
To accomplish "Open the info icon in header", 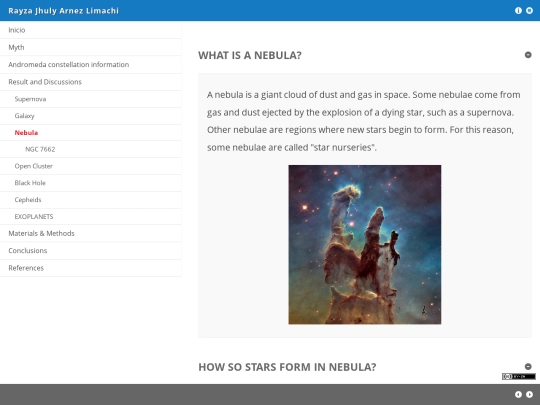I will (x=518, y=11).
